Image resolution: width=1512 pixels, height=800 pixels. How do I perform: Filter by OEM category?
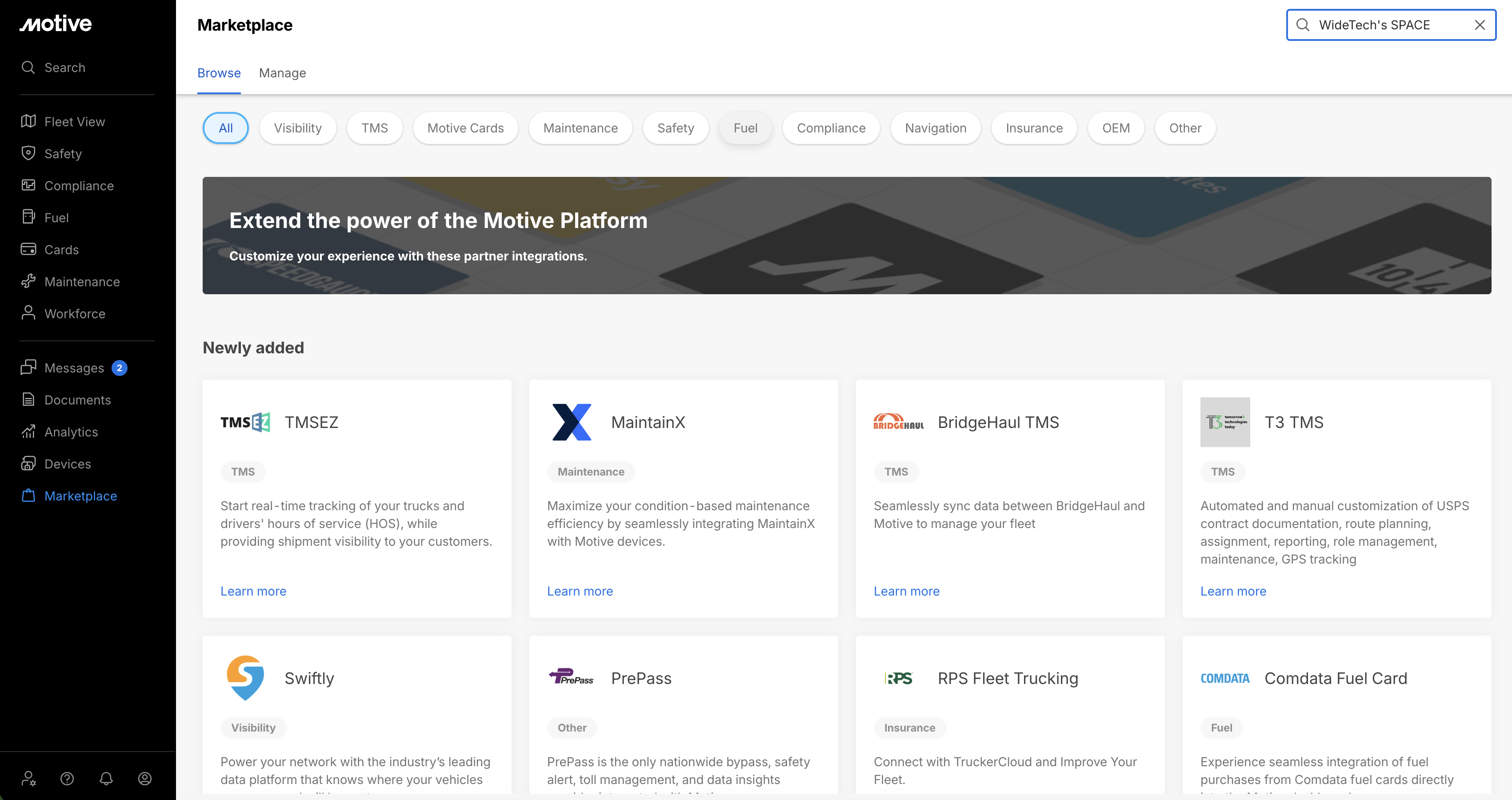click(1116, 128)
